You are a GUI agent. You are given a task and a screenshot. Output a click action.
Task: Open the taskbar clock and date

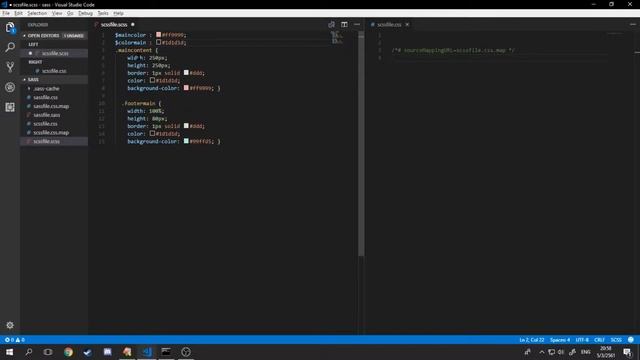[606, 352]
